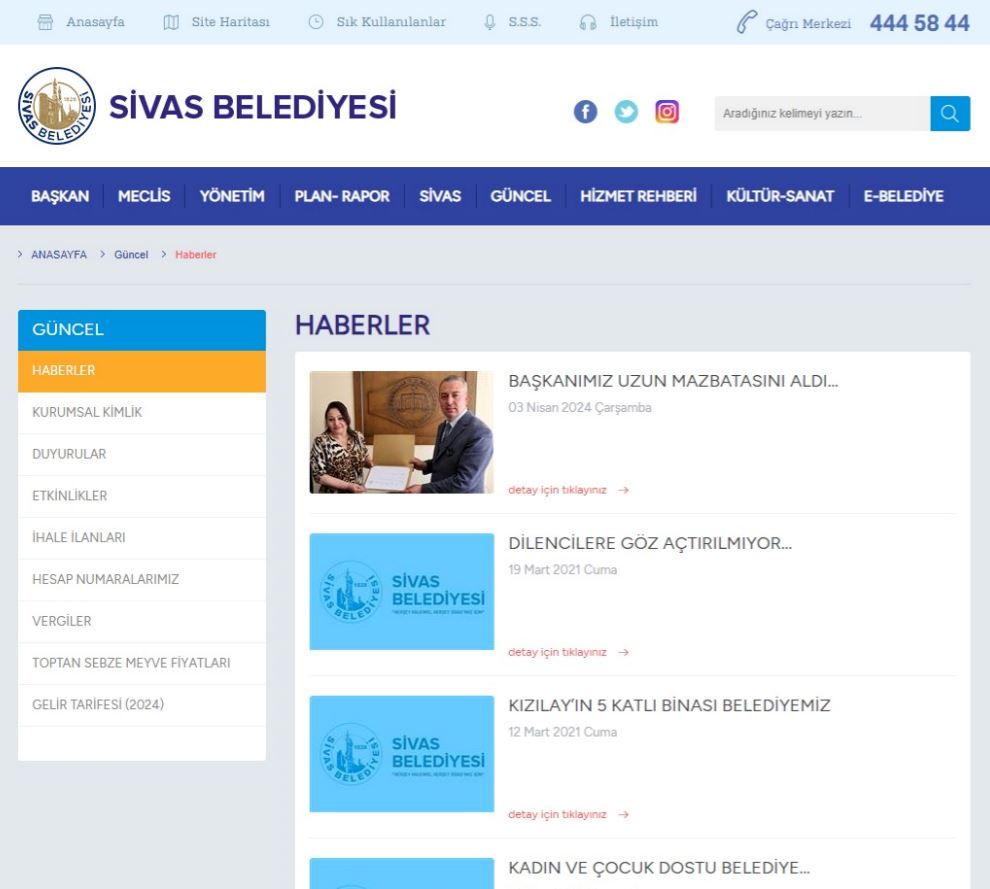Go to Güncel in the breadcrumb

click(x=131, y=255)
